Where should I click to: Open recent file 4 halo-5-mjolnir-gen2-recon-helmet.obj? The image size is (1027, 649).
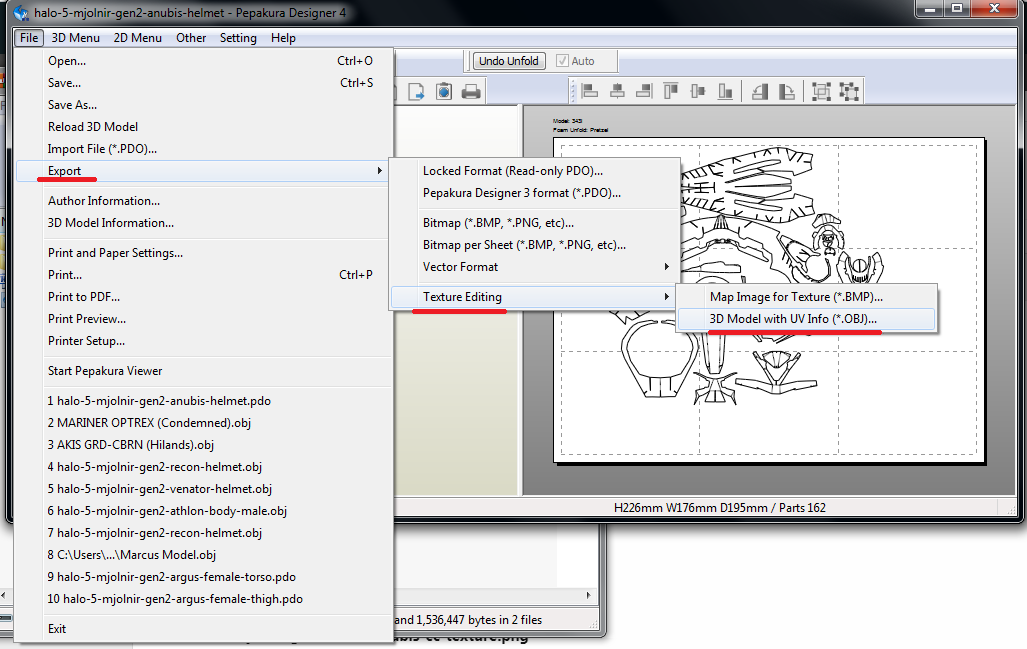pyautogui.click(x=204, y=467)
